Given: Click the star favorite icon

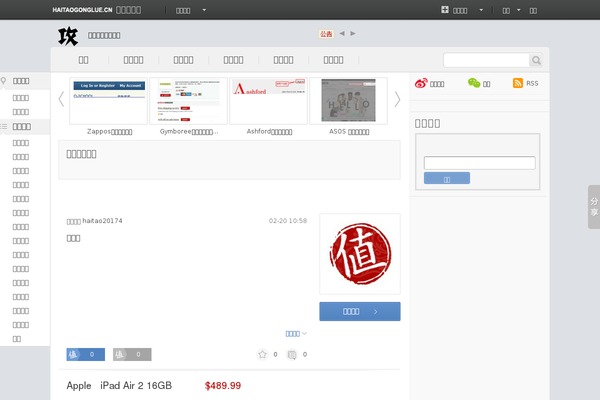Looking at the screenshot, I should (x=262, y=354).
